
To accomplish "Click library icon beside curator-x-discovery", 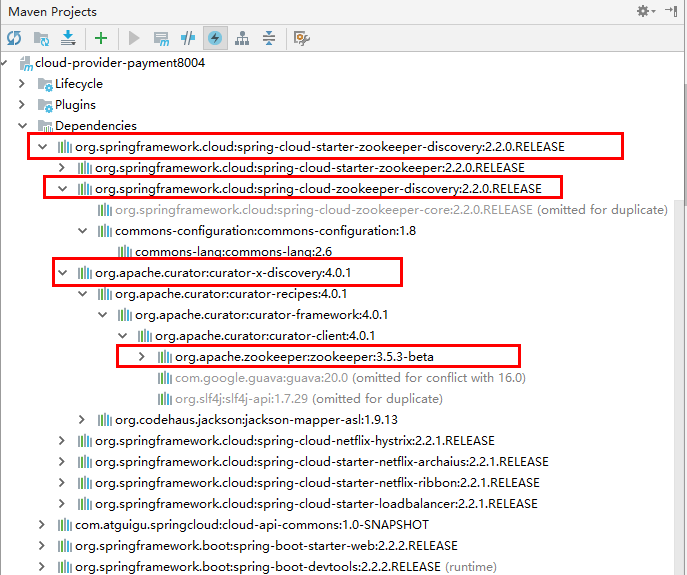I will coord(85,273).
